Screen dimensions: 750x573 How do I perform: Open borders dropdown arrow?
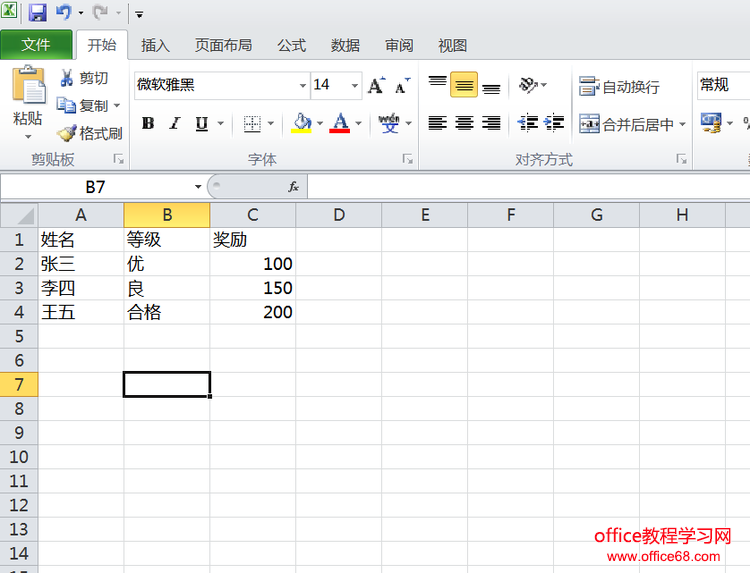[x=271, y=123]
